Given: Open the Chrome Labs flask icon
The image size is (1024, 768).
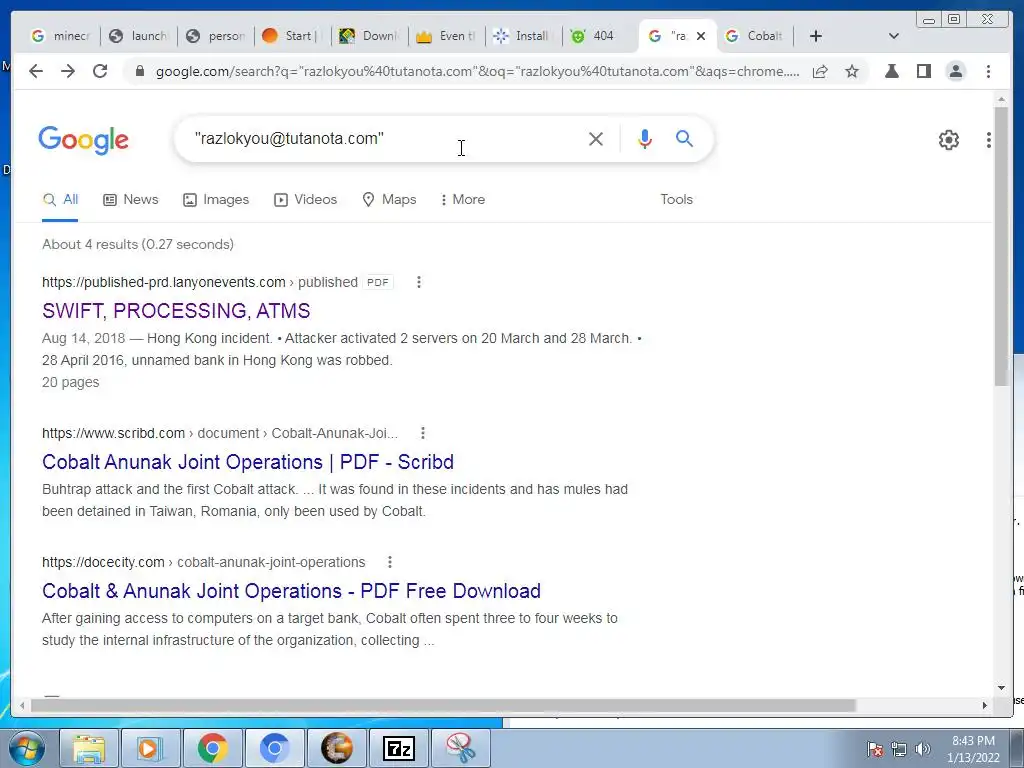Looking at the screenshot, I should (891, 71).
